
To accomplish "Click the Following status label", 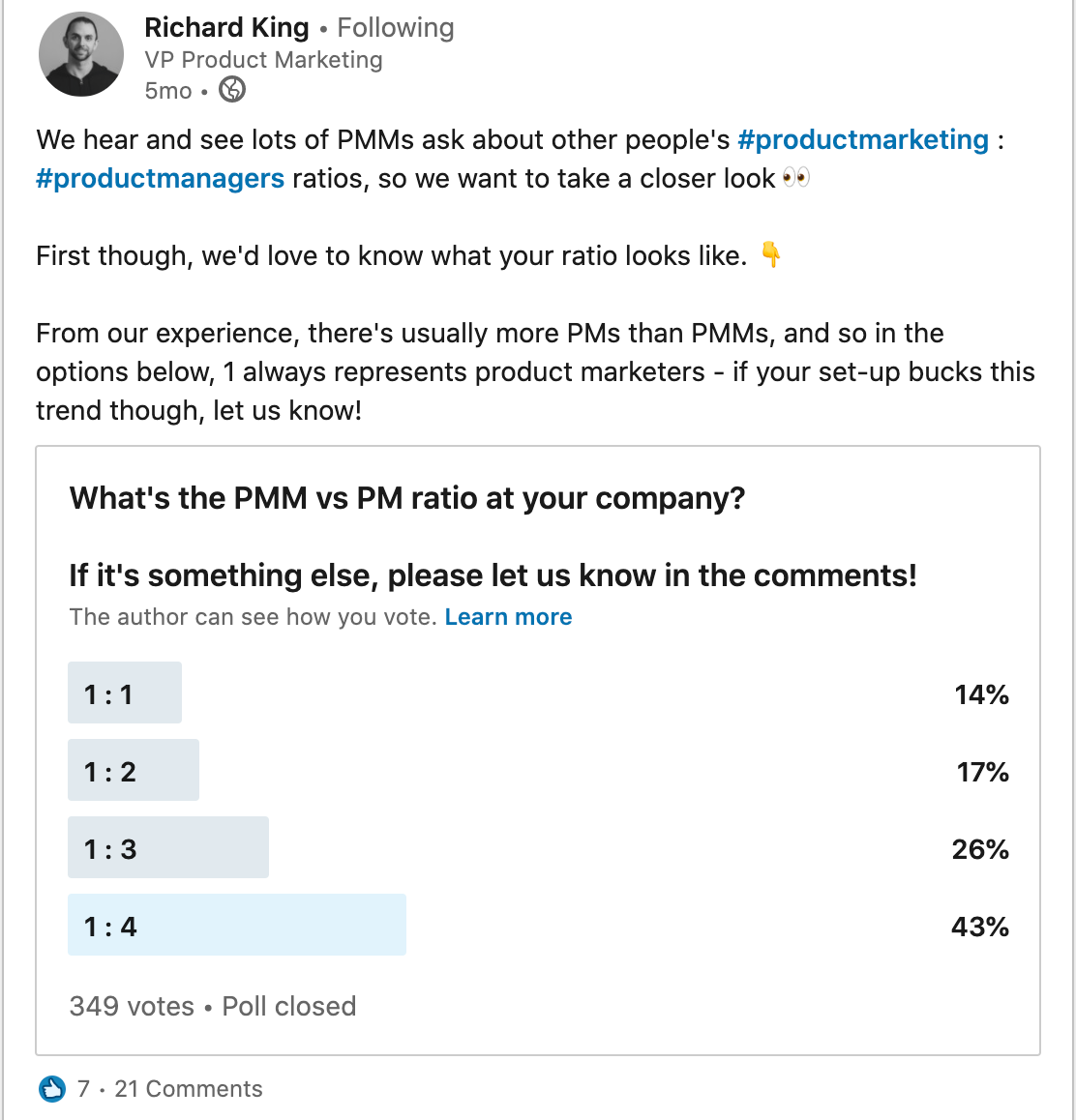I will (395, 28).
